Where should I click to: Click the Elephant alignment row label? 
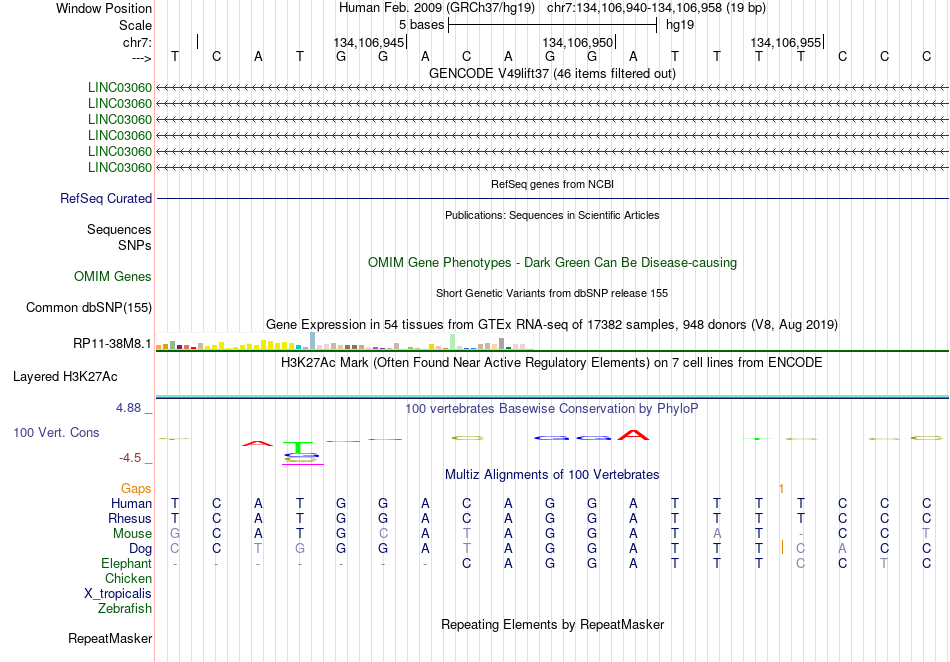click(x=127, y=563)
